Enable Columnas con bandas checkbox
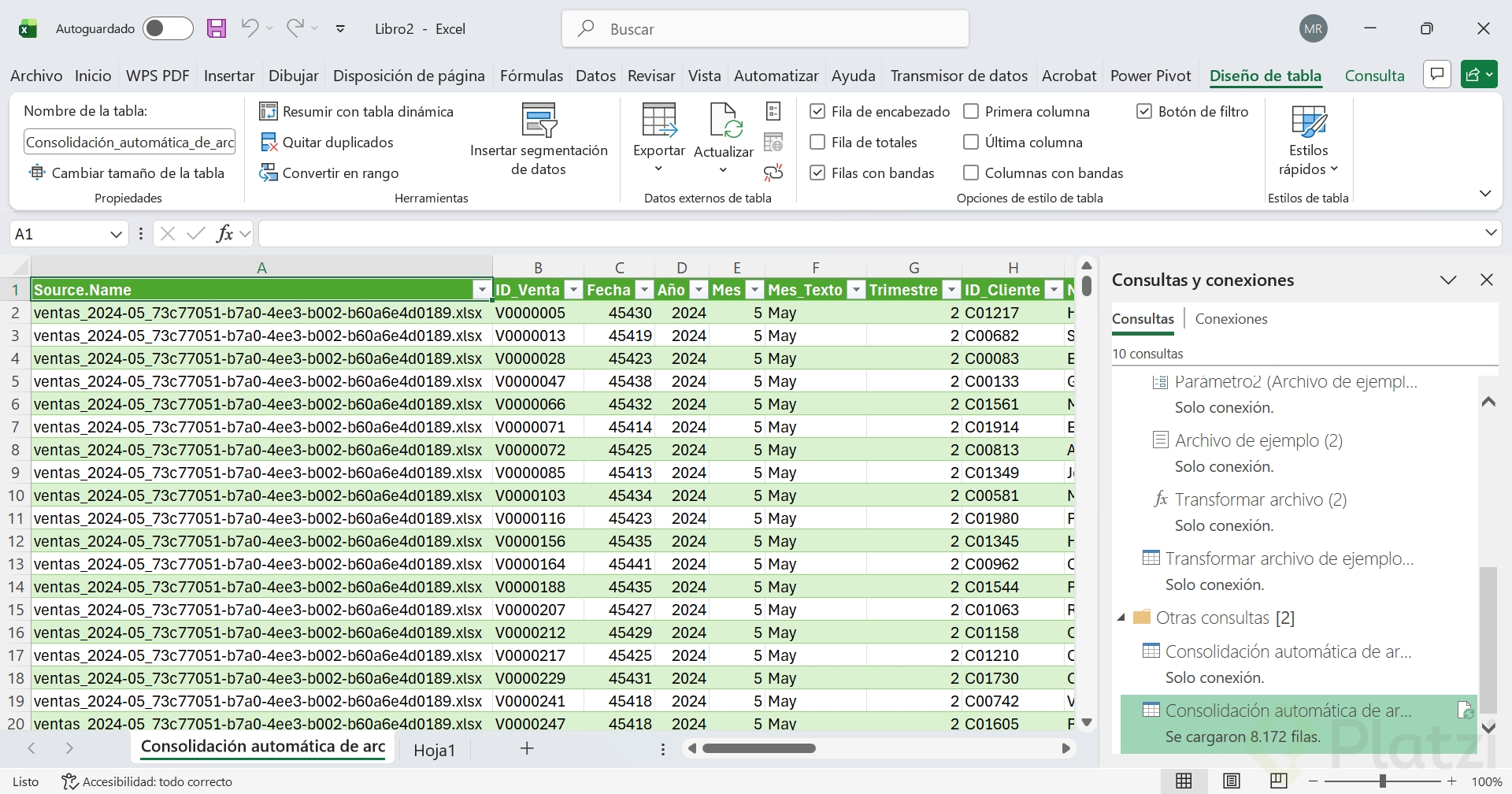The height and width of the screenshot is (794, 1512). tap(971, 173)
